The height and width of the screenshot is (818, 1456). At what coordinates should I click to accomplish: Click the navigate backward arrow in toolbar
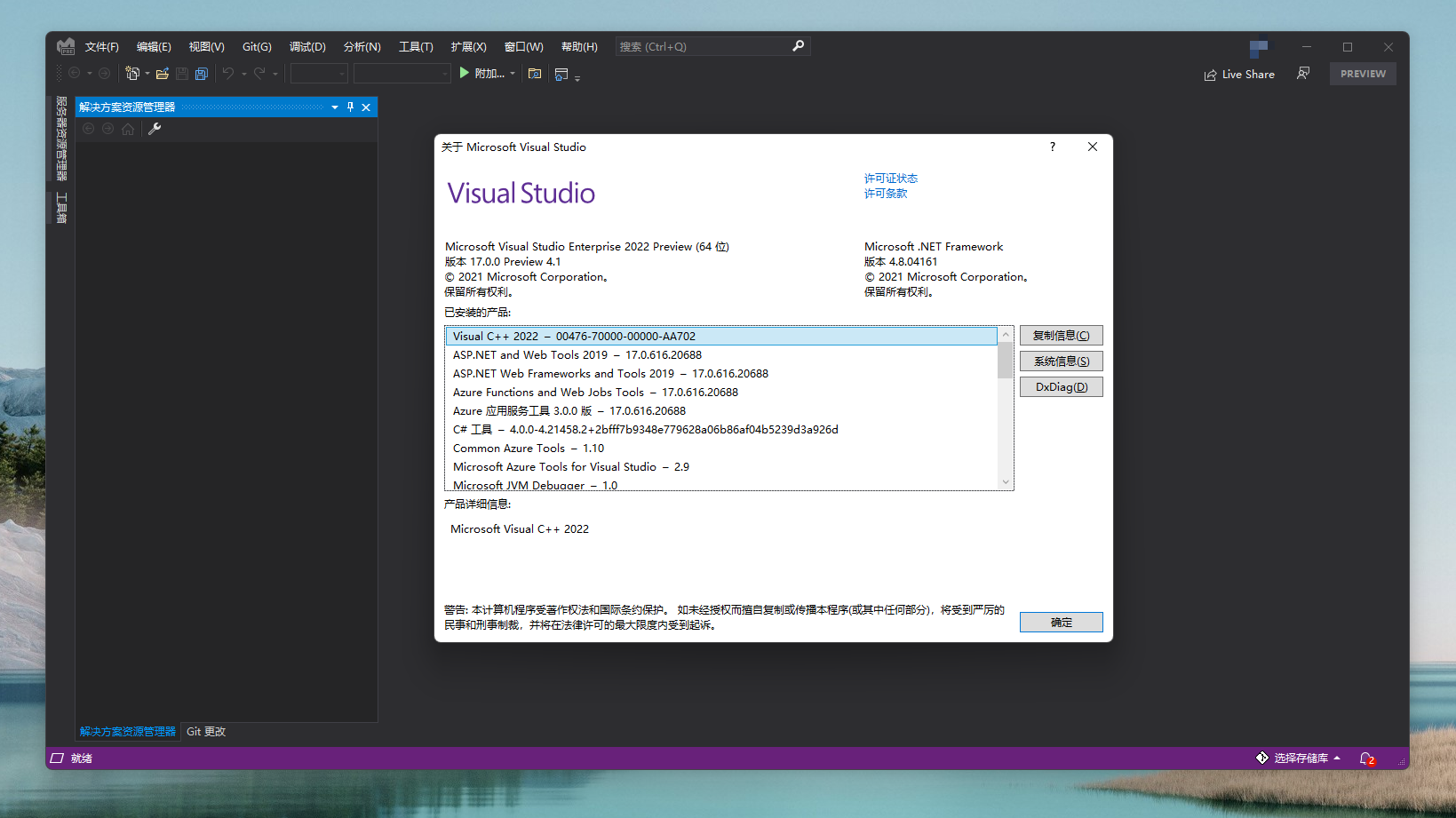[x=75, y=74]
